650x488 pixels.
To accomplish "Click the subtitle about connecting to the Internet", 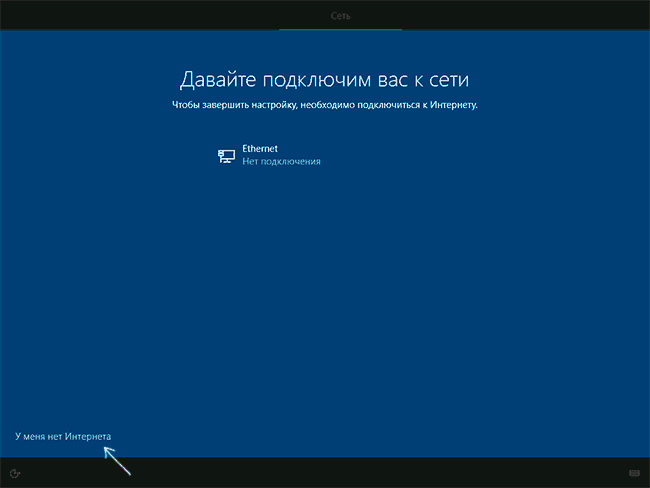I will [x=324, y=104].
